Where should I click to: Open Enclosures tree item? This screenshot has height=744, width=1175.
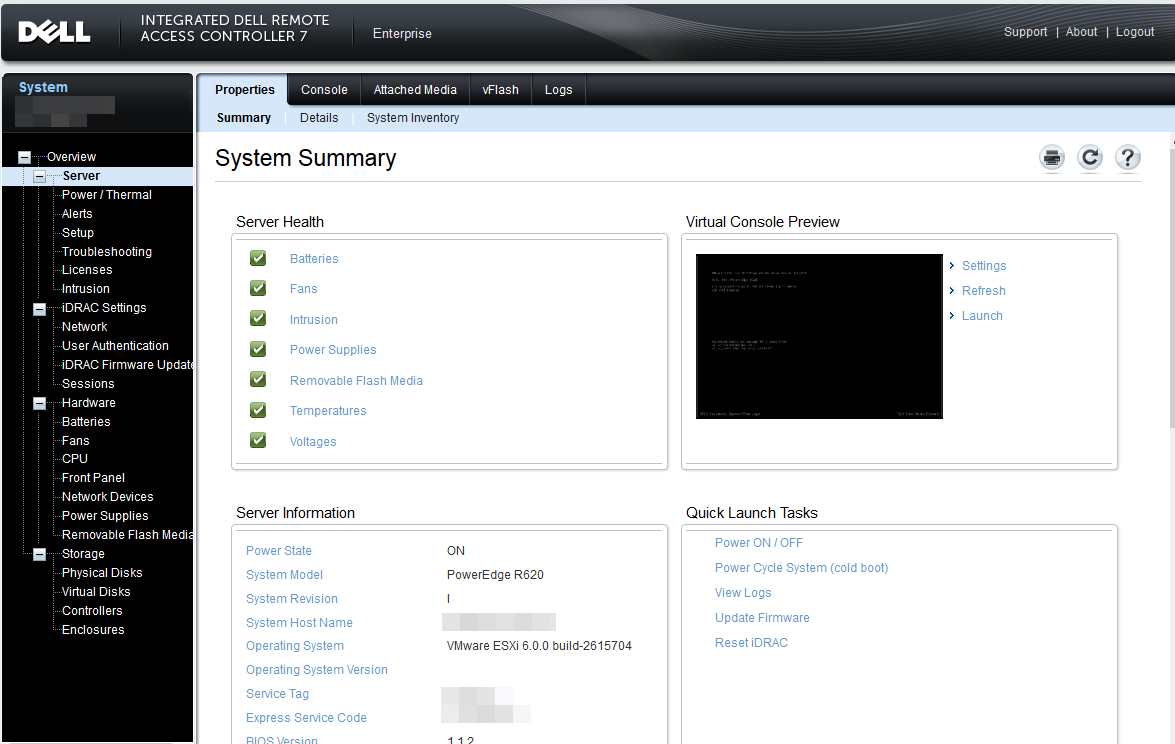click(x=93, y=630)
